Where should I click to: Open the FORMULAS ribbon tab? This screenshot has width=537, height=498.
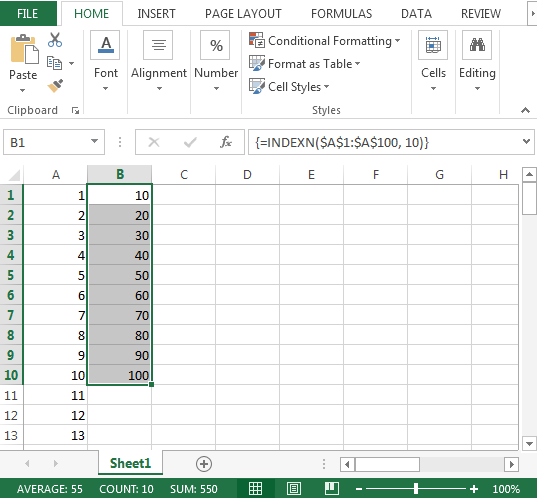(x=341, y=14)
